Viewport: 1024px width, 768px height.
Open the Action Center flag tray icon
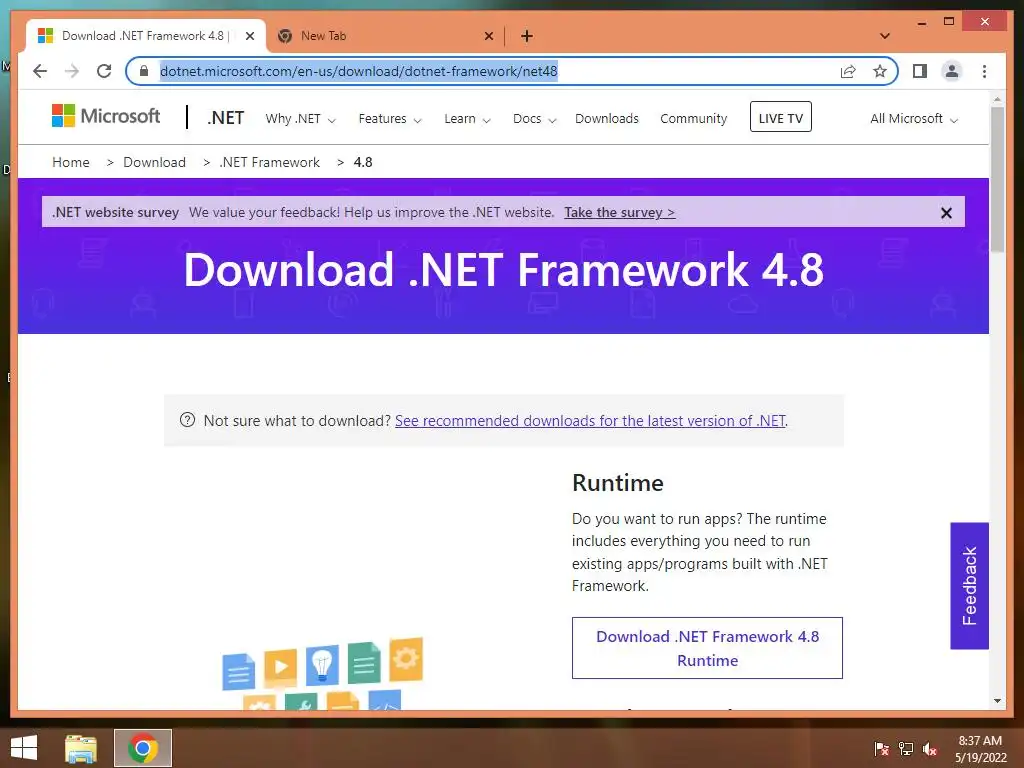coord(882,748)
